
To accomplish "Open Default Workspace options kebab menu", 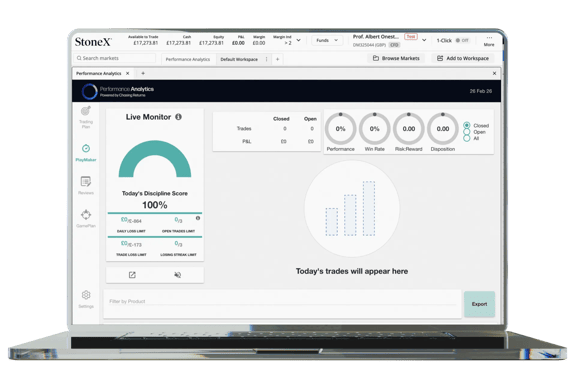I will [266, 59].
